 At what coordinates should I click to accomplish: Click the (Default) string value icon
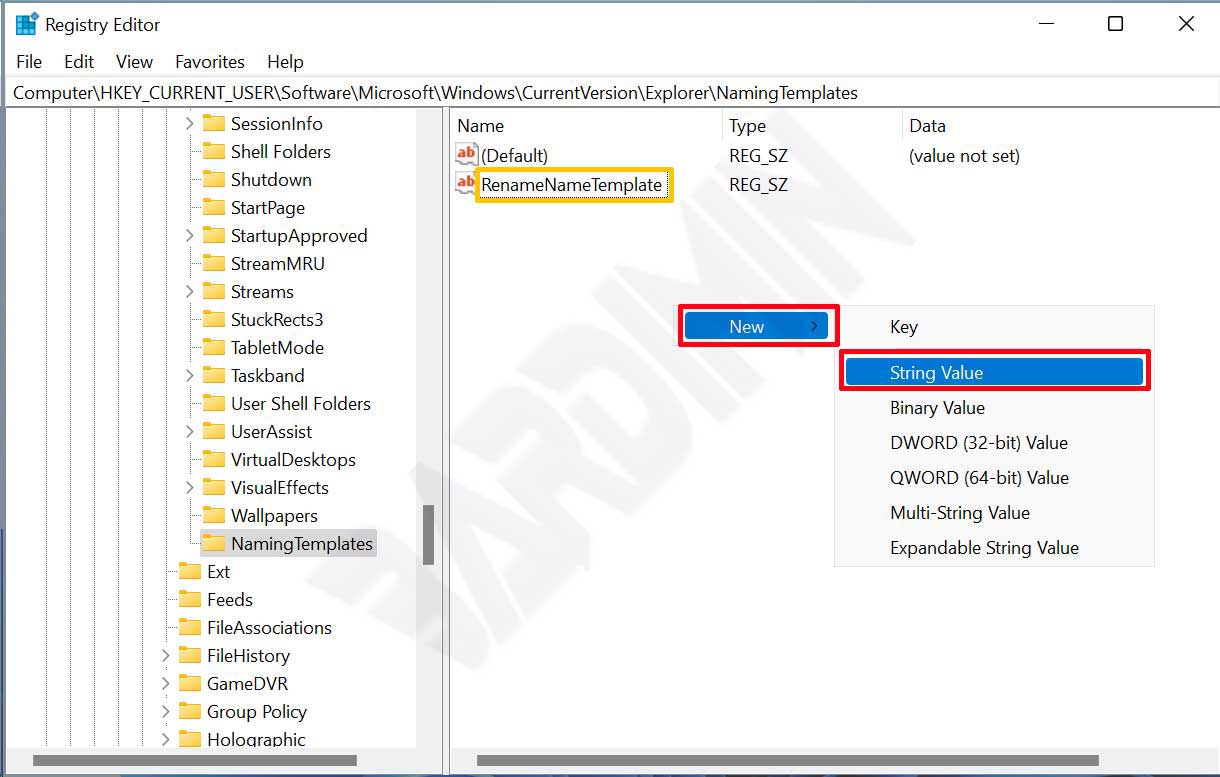click(466, 155)
